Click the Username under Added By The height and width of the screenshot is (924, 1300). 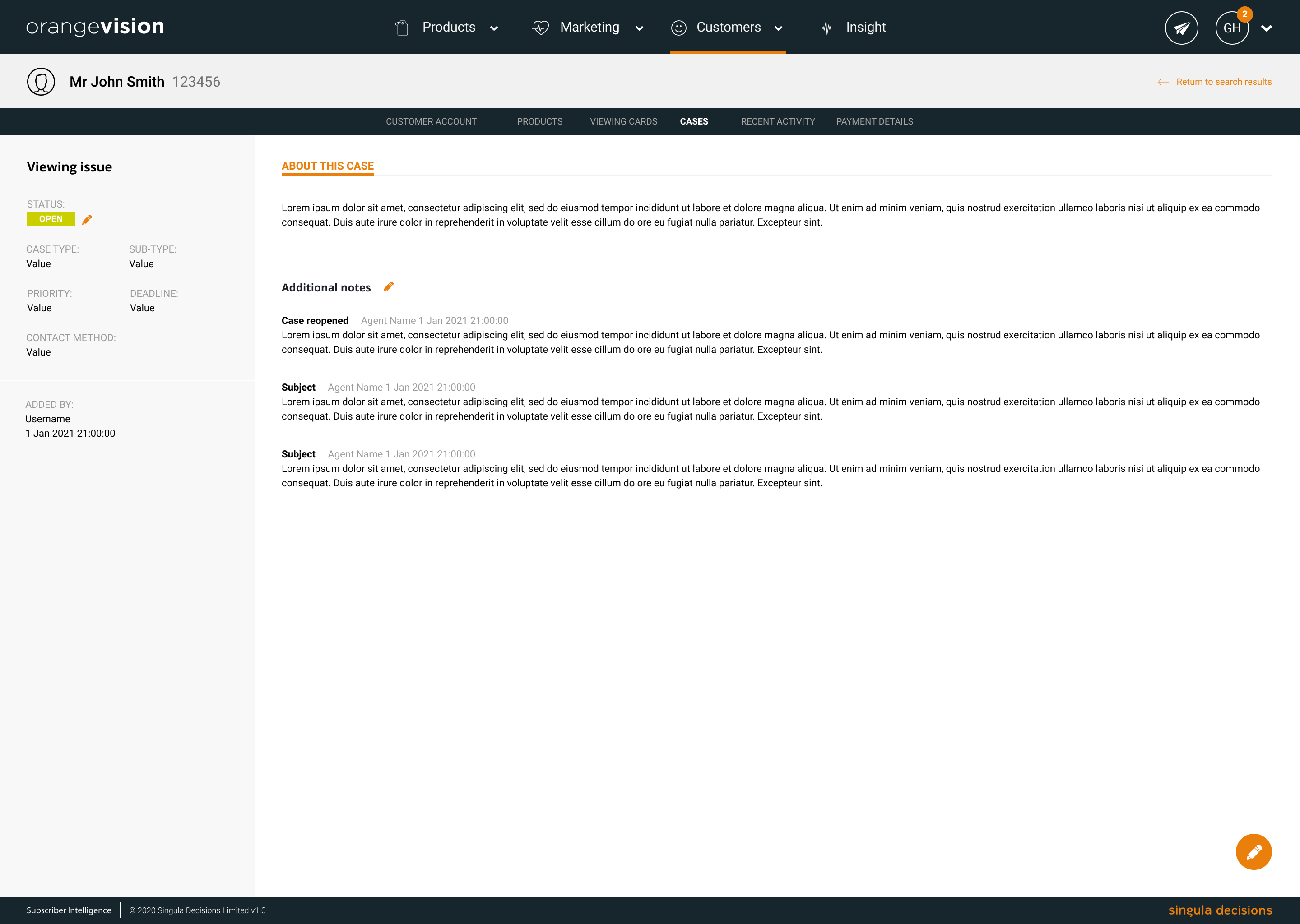[48, 419]
